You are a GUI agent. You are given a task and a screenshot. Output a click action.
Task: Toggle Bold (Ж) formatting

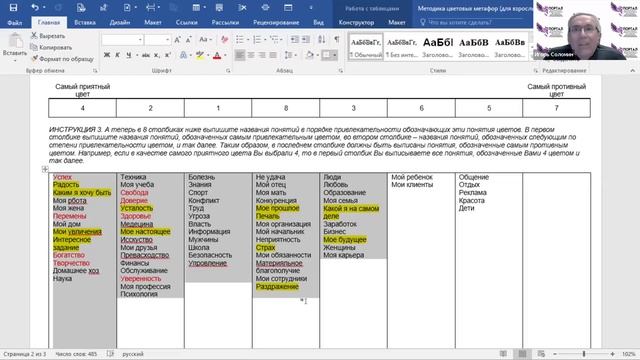[107, 55]
